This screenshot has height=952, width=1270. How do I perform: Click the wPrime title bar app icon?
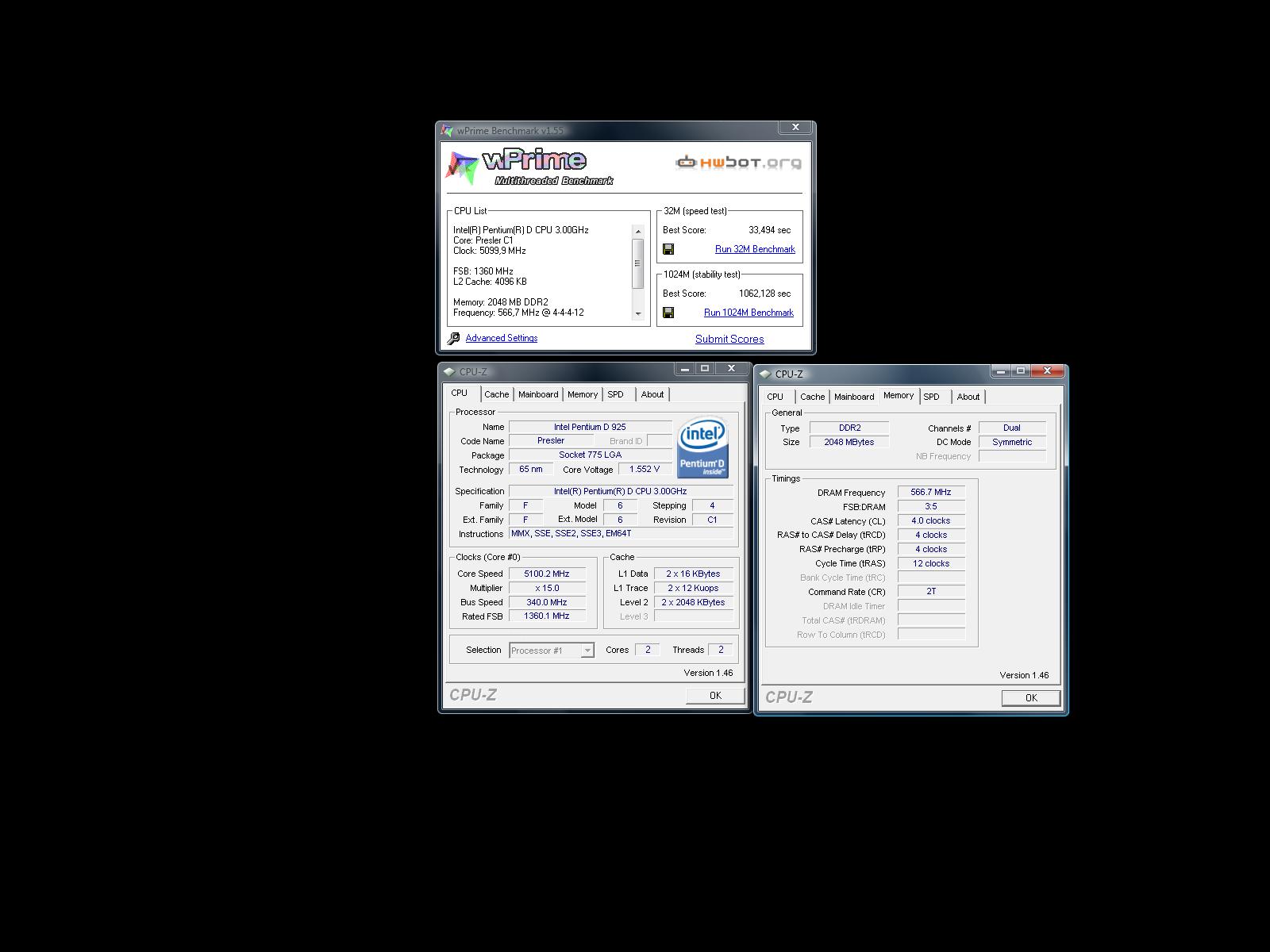point(448,131)
